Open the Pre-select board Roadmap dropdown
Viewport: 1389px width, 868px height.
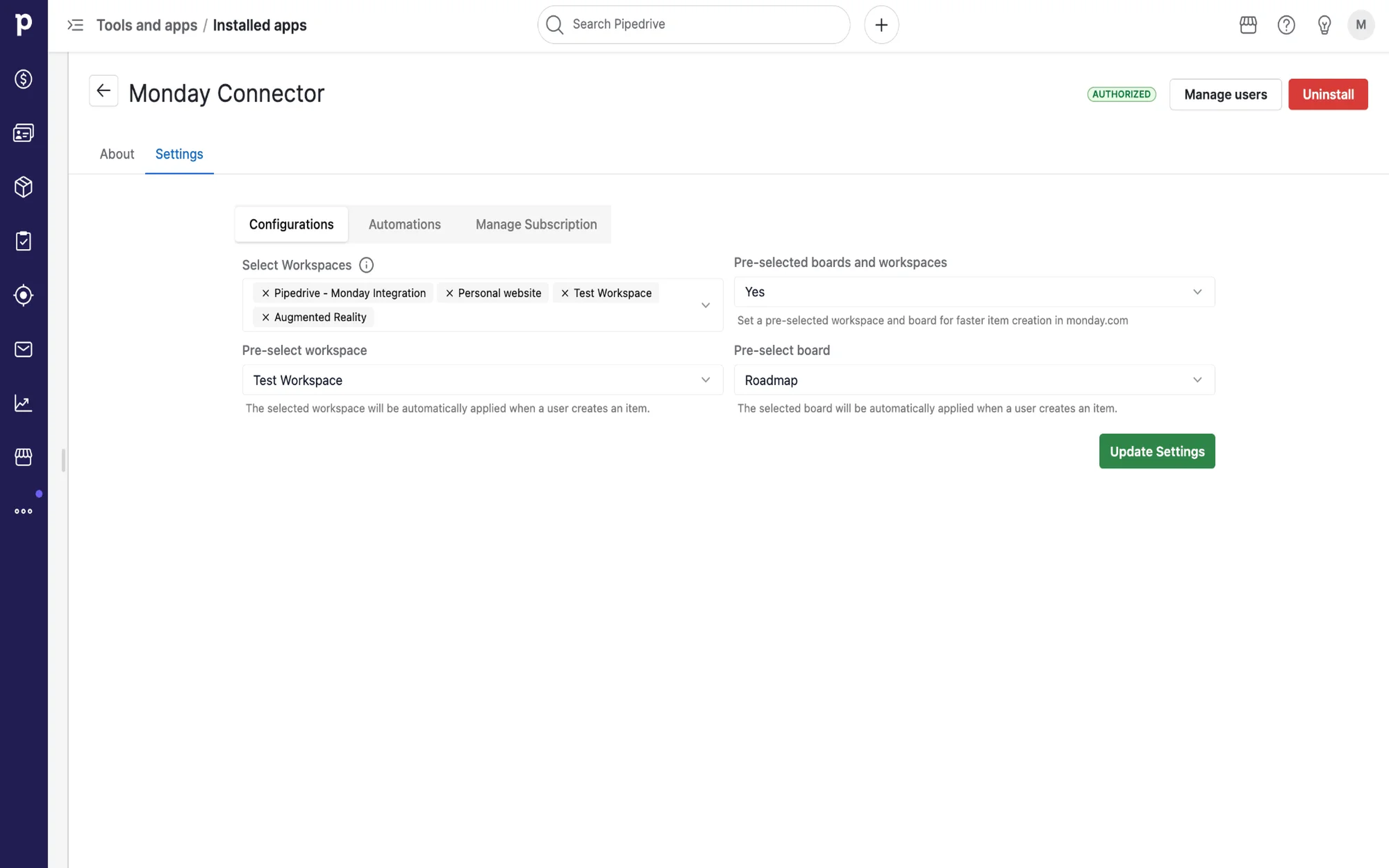coord(974,380)
